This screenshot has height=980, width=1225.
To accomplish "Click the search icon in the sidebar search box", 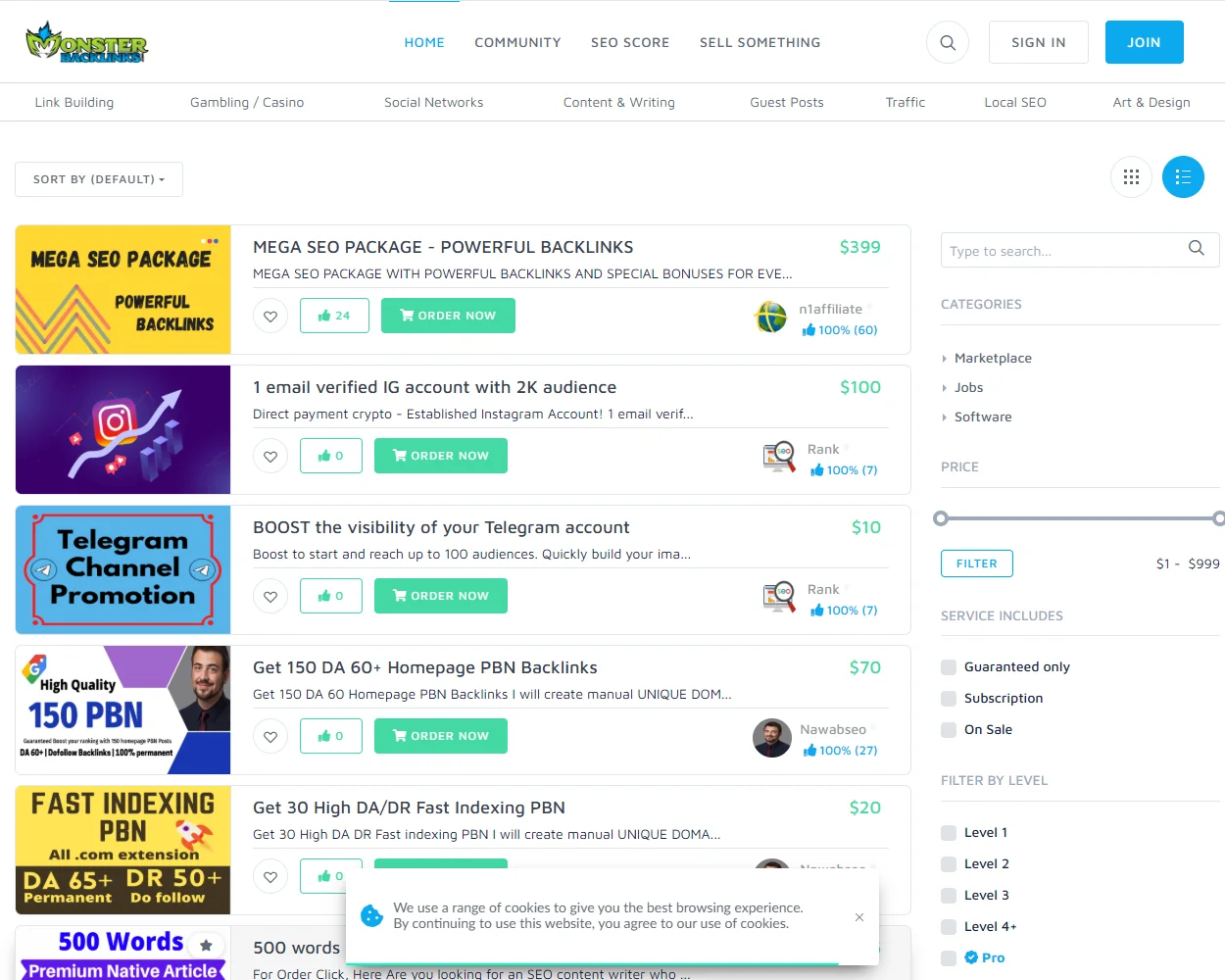I will [x=1196, y=249].
